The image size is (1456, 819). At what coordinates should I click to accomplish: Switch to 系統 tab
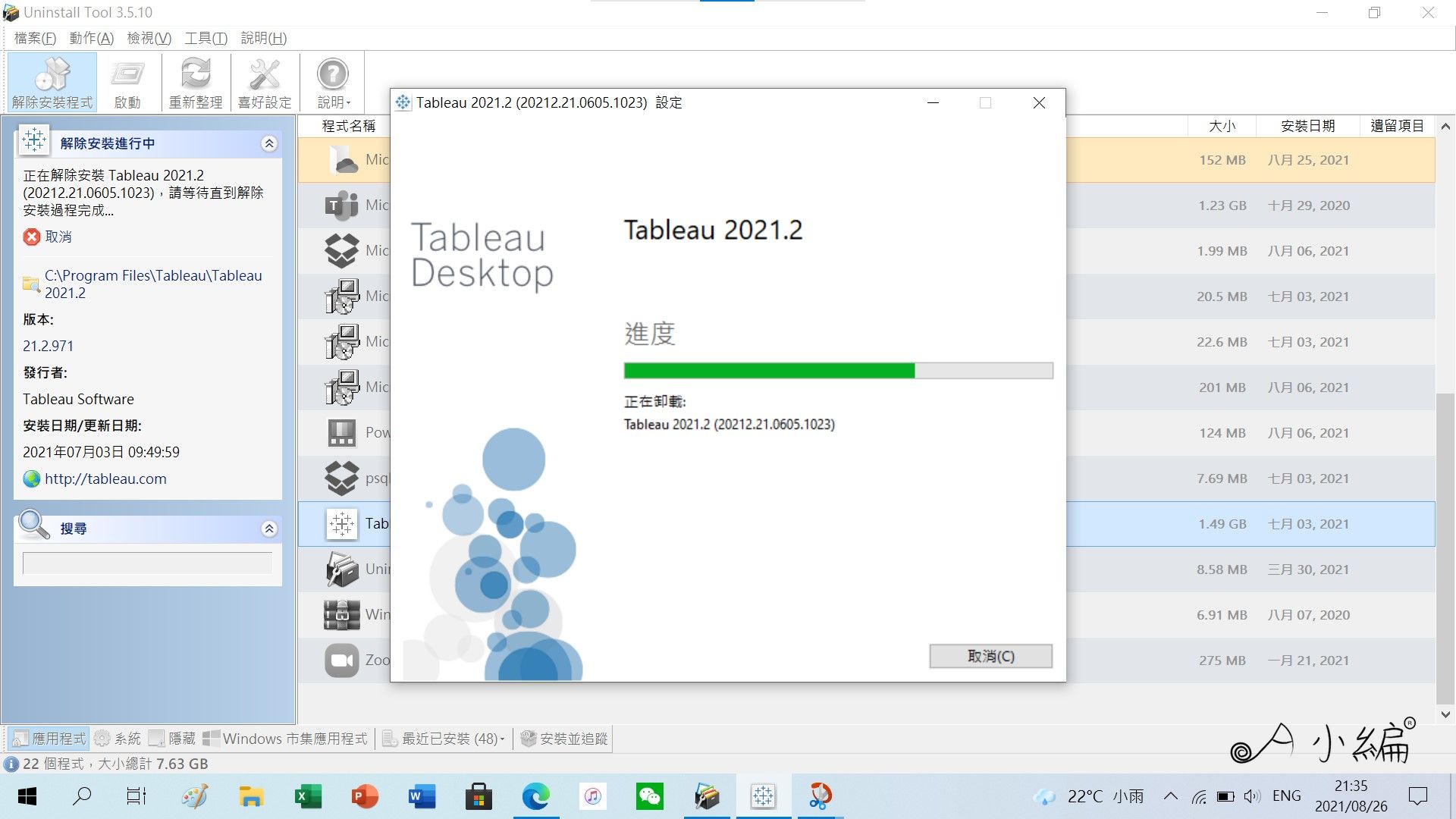(x=118, y=739)
